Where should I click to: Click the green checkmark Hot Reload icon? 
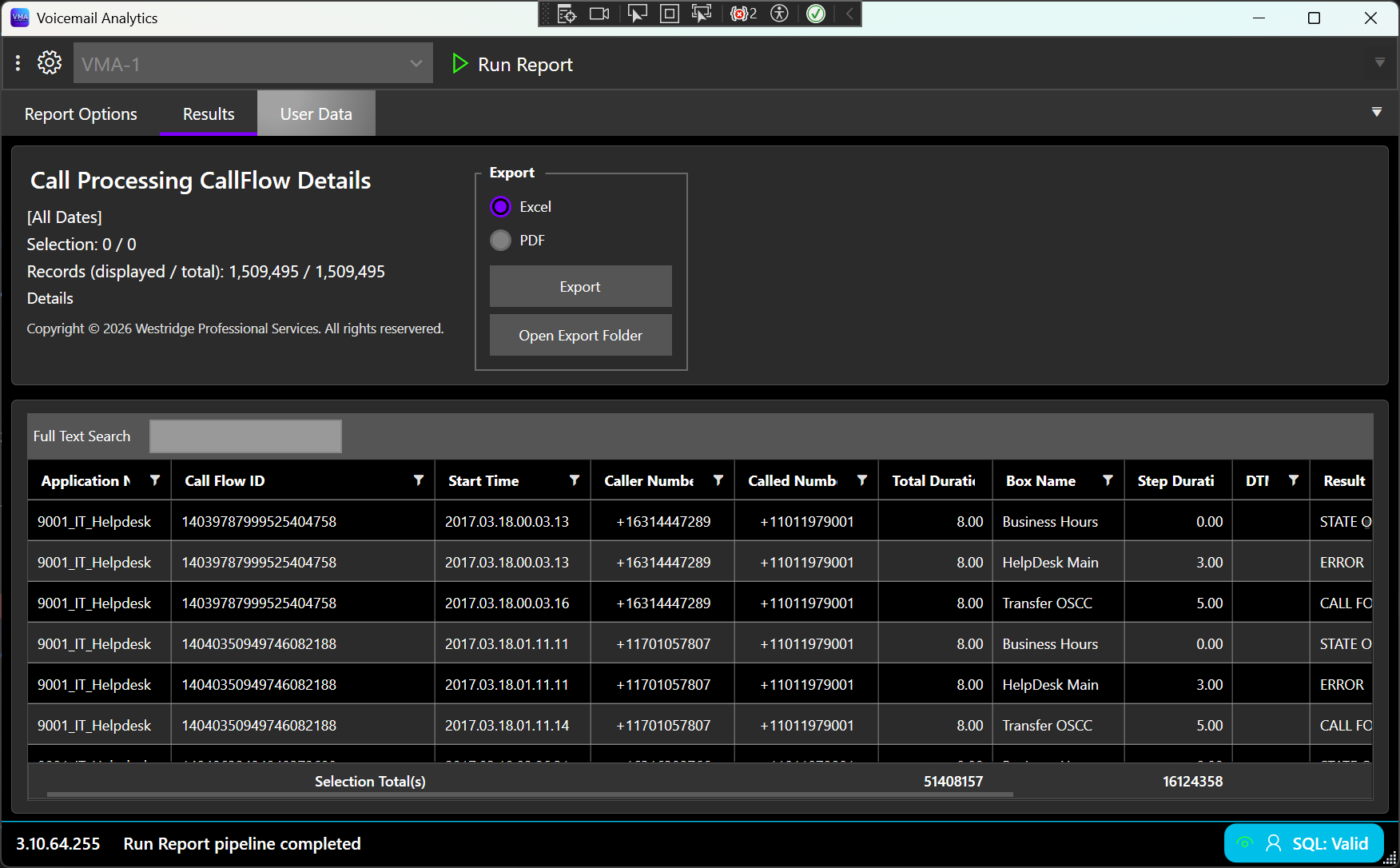pos(816,14)
